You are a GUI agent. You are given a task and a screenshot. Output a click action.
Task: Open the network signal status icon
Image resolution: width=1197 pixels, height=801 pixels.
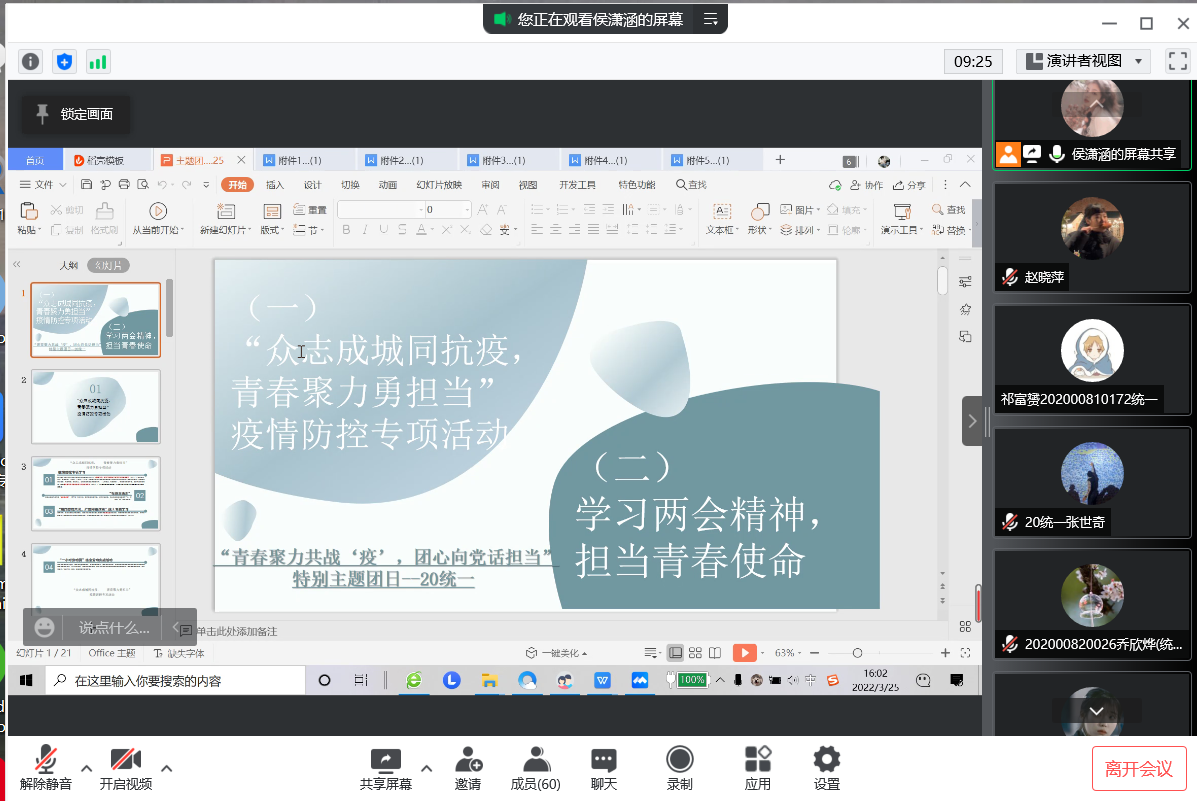tap(98, 62)
